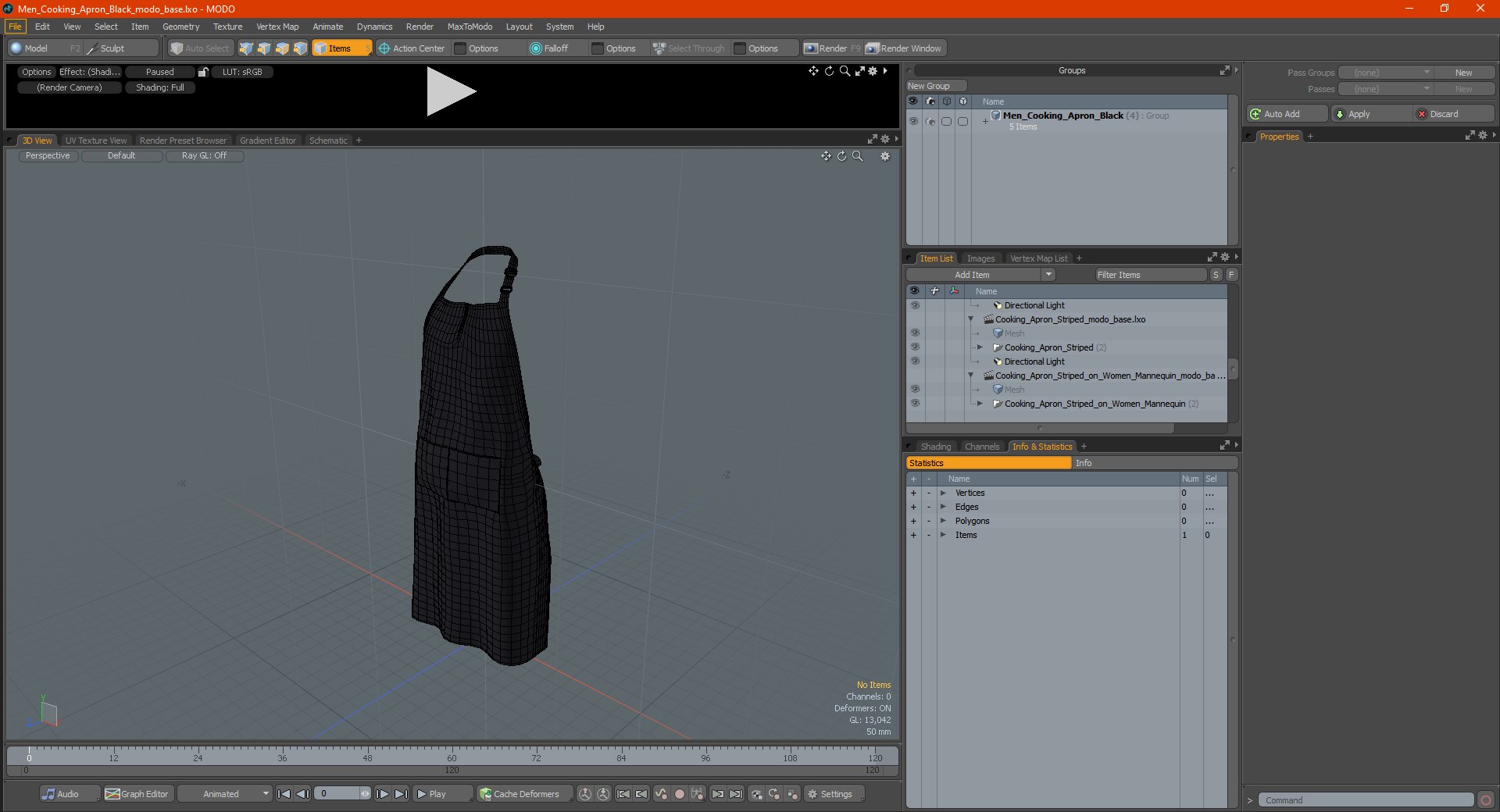Click the 3D viewport zoom magnifier icon

857,156
